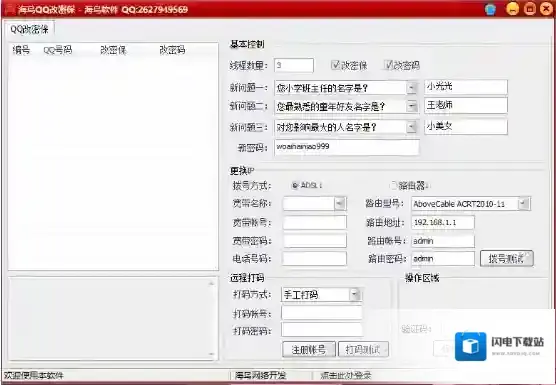Click the 线程数量 input field
The image size is (556, 385).
click(294, 65)
